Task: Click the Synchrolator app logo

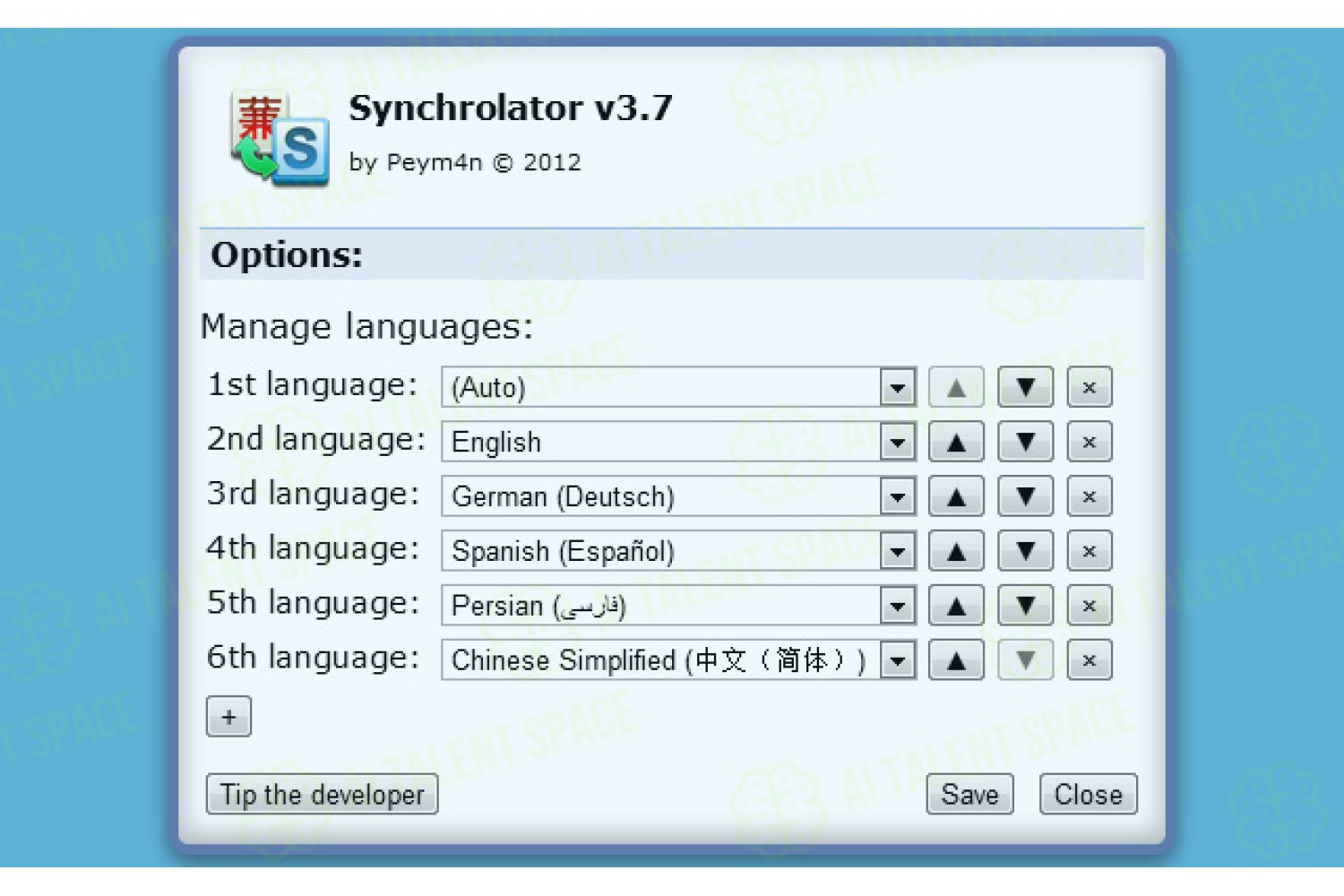Action: tap(280, 139)
